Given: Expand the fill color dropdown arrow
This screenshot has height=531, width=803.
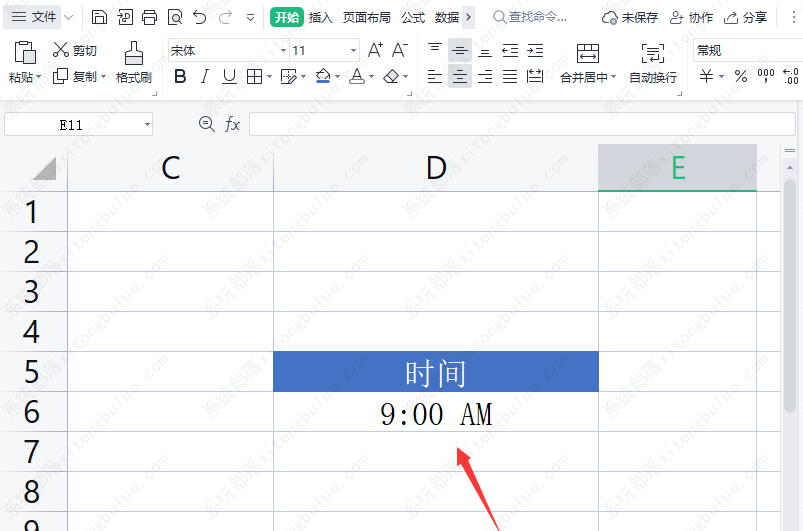Looking at the screenshot, I should pyautogui.click(x=337, y=77).
